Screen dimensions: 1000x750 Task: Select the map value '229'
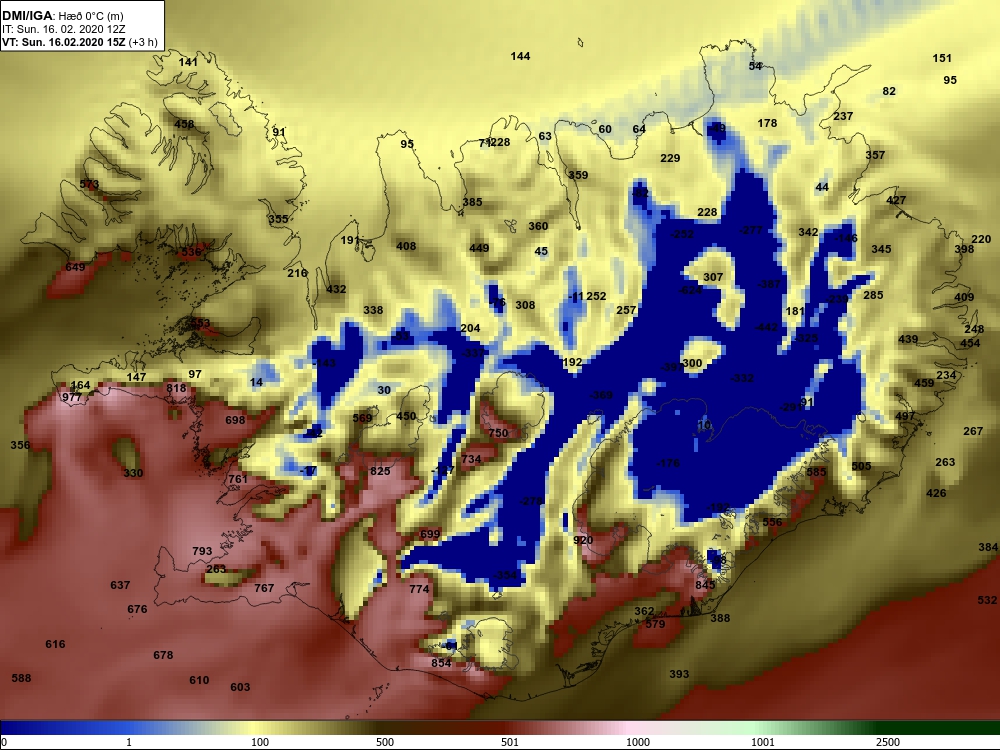tap(670, 158)
